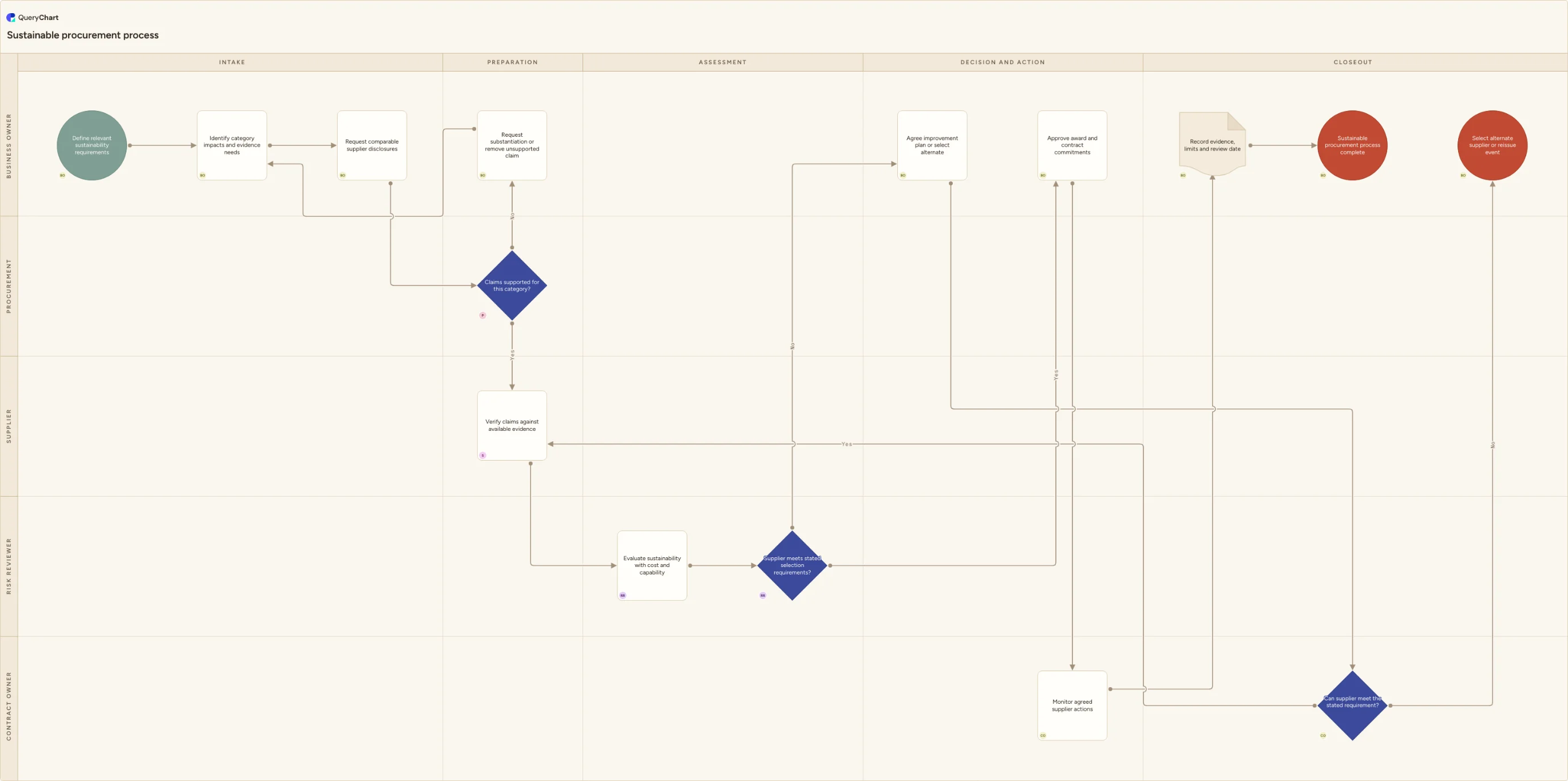
Task: Click 'Evaluate sustainability with cost and capability' box
Action: tap(652, 565)
